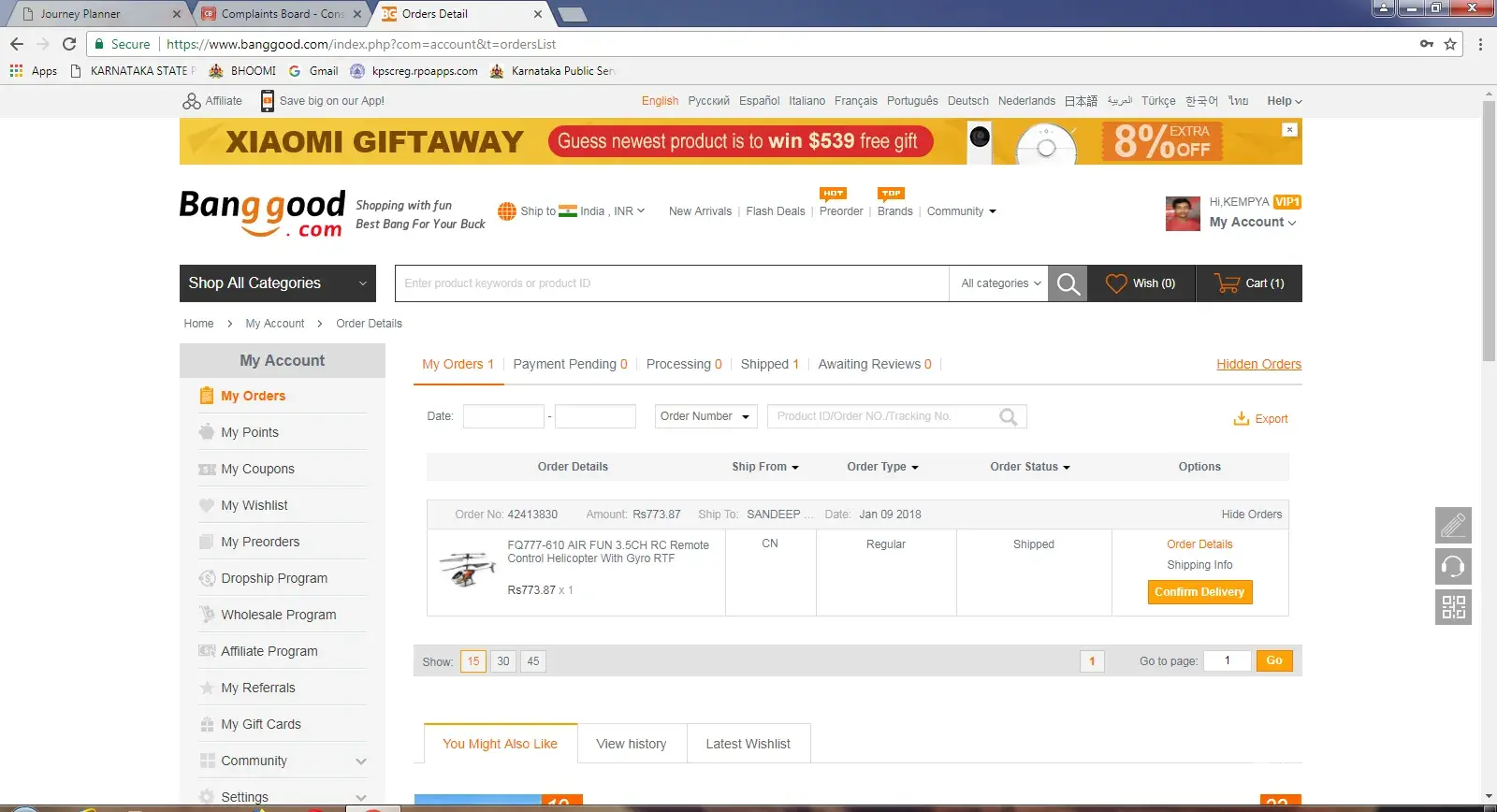The height and width of the screenshot is (812, 1497).
Task: Click the Confirm Delivery button
Action: tap(1199, 592)
